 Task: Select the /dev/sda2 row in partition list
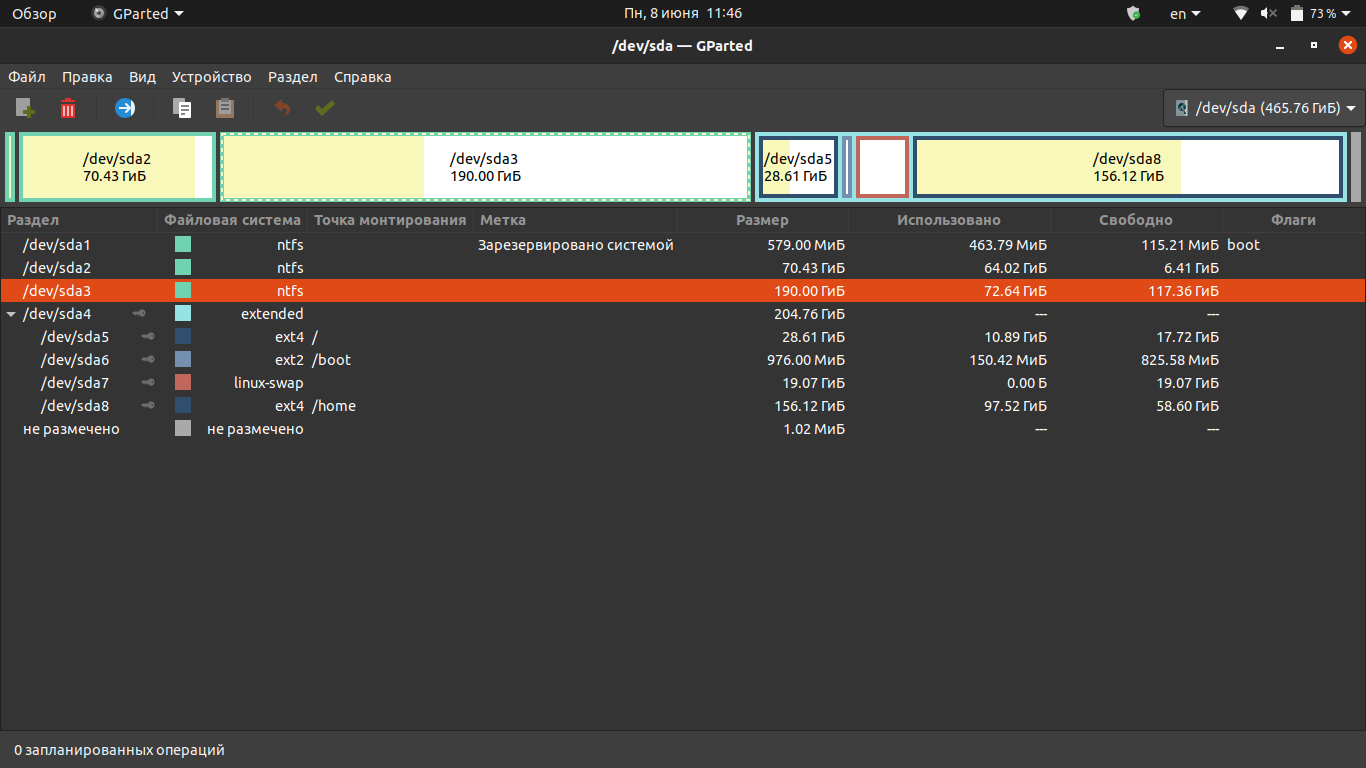tap(683, 268)
